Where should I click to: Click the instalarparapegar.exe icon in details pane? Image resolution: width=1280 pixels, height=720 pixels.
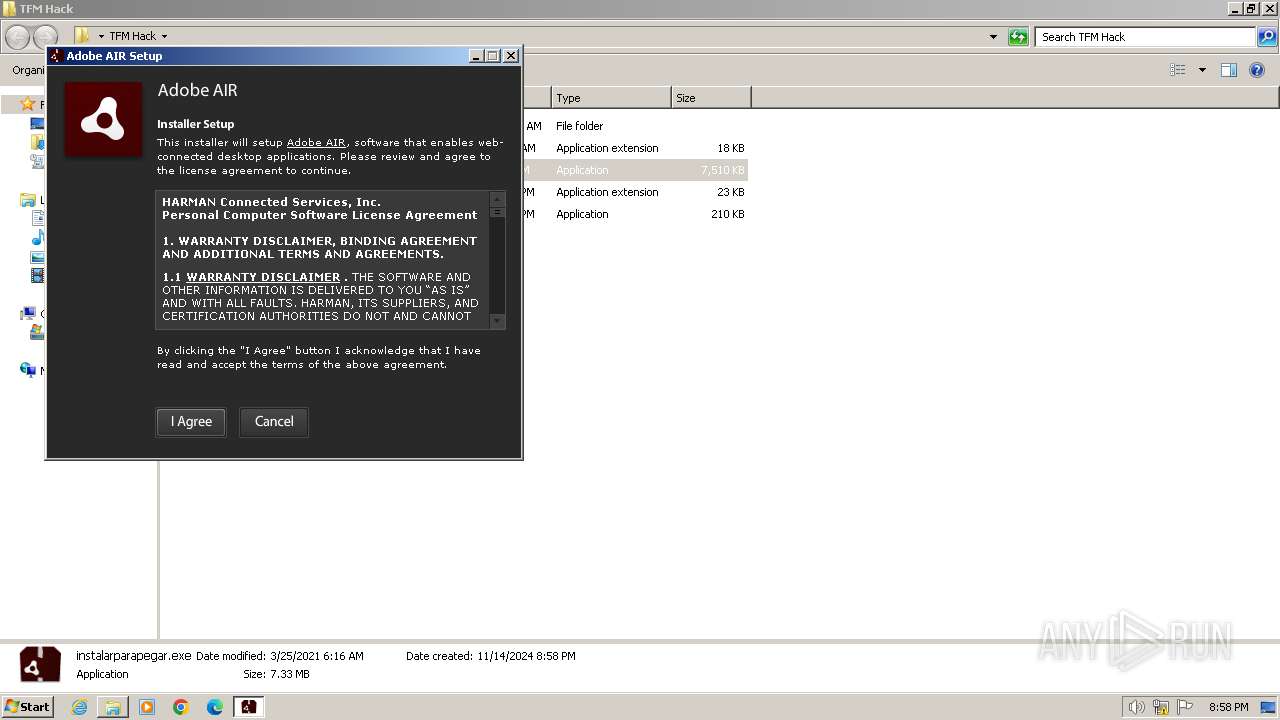(41, 665)
